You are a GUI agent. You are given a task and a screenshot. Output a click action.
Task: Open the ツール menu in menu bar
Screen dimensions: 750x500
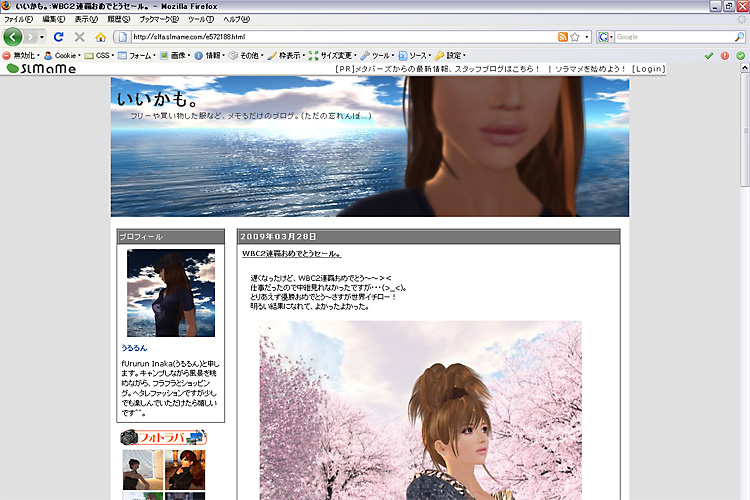pos(200,20)
